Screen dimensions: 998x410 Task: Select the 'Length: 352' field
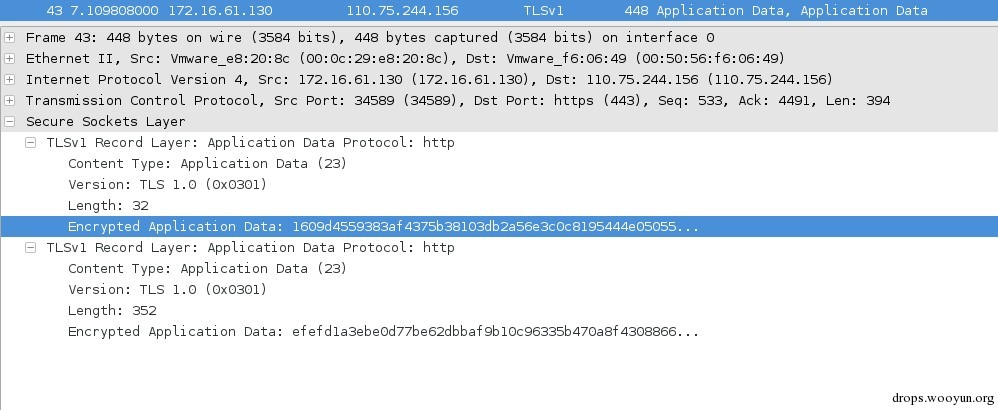pos(112,310)
